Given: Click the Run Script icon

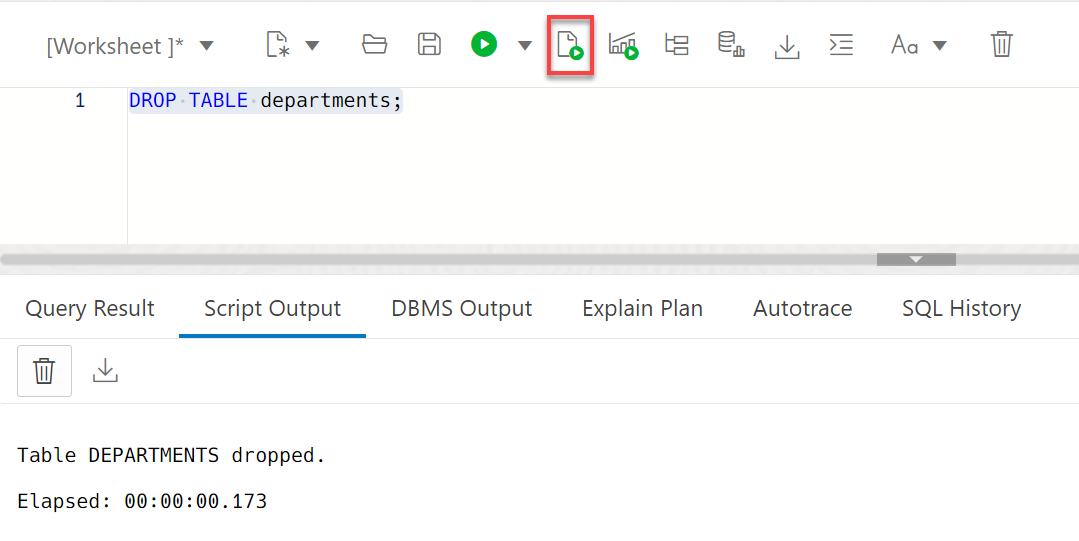Looking at the screenshot, I should [570, 45].
